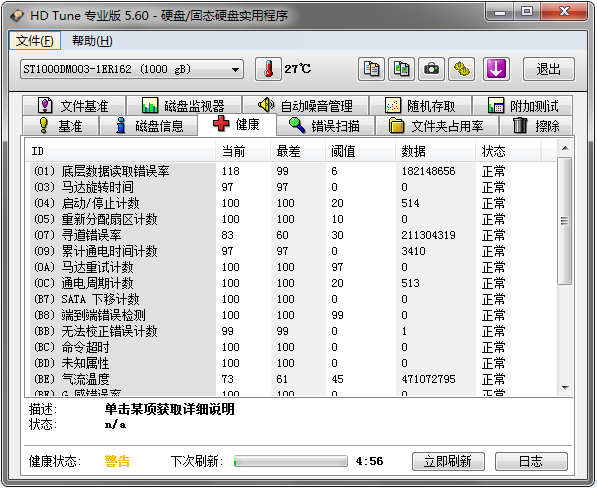The image size is (597, 488).
Task: Click the list scrollbar down arrow
Action: (x=565, y=388)
